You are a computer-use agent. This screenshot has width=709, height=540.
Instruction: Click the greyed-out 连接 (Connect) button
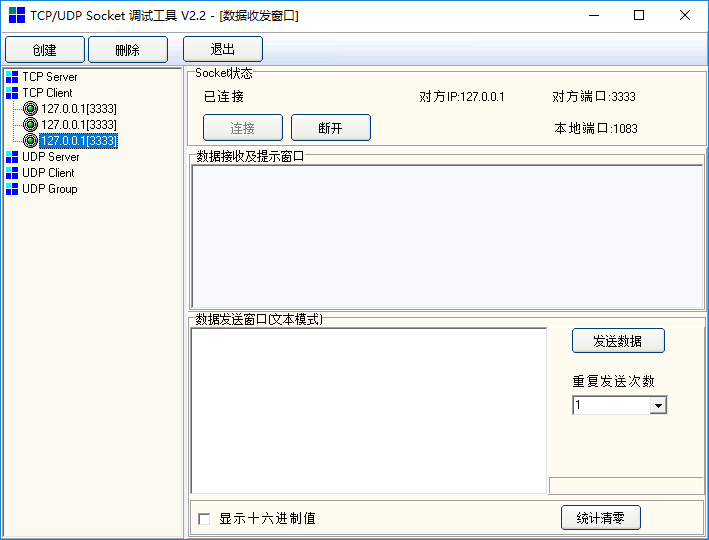coord(243,128)
